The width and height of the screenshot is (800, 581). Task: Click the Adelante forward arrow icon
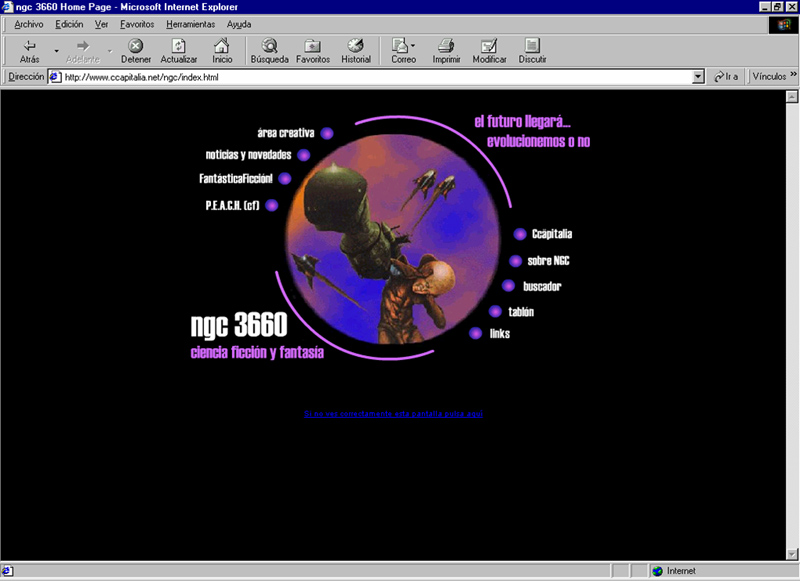[83, 45]
